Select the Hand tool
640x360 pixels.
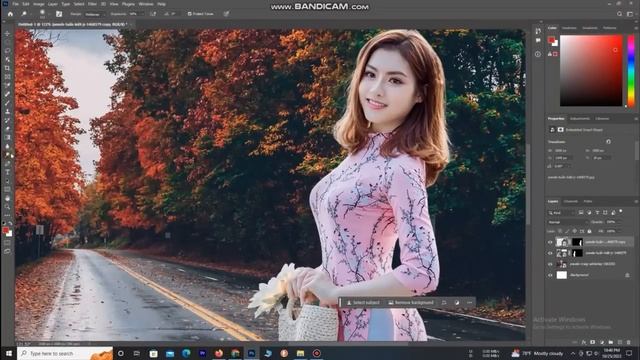click(7, 198)
